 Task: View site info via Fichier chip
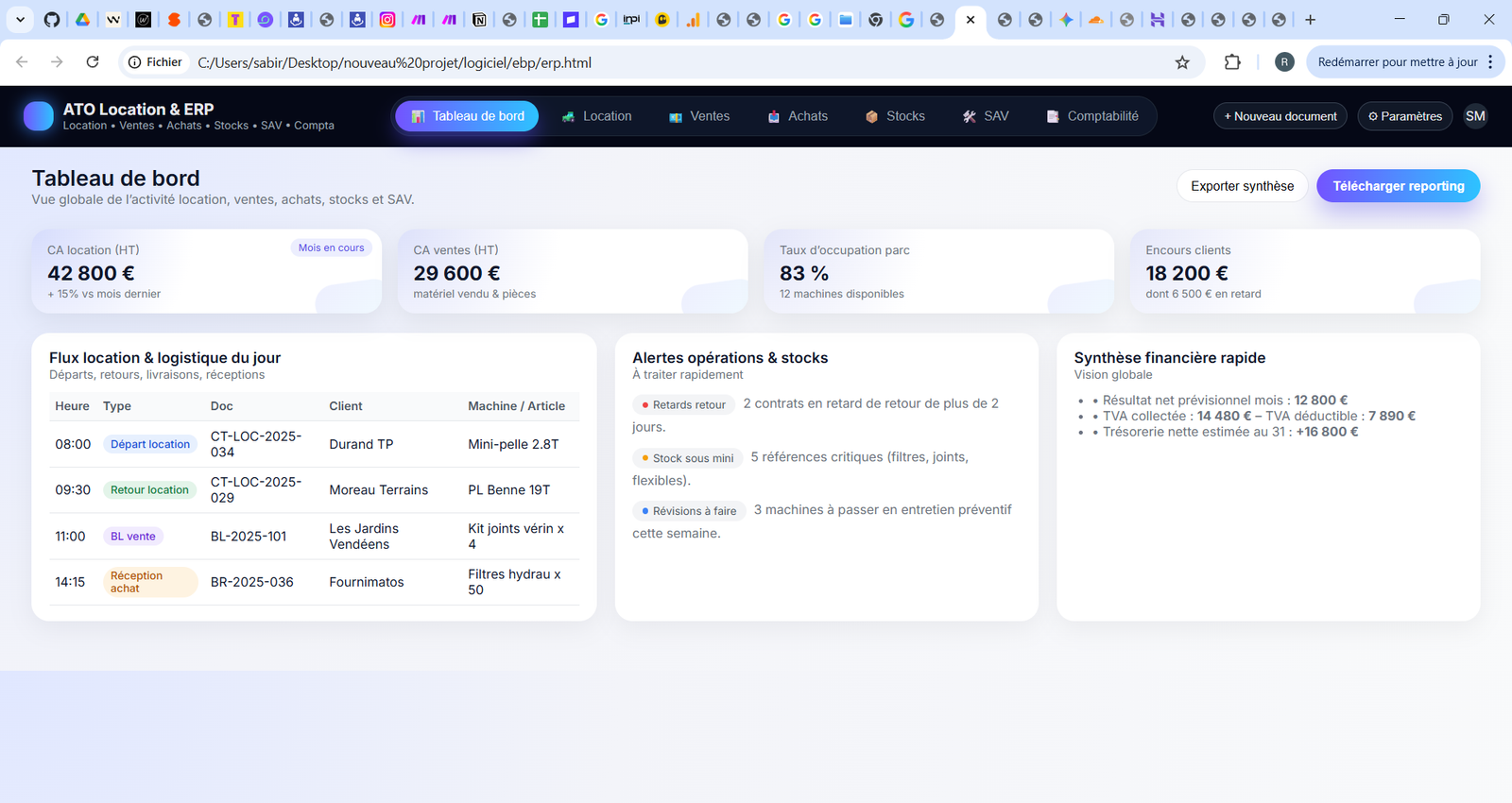[x=155, y=62]
